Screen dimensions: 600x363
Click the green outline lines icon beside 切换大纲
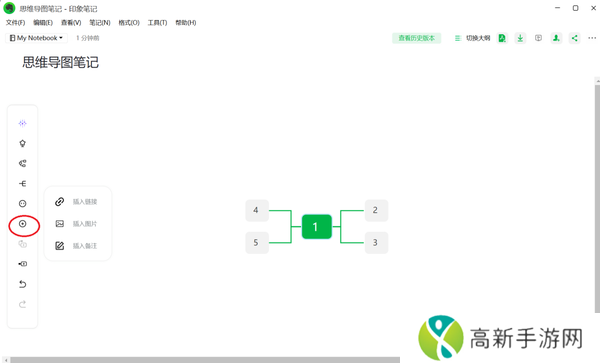tap(457, 38)
